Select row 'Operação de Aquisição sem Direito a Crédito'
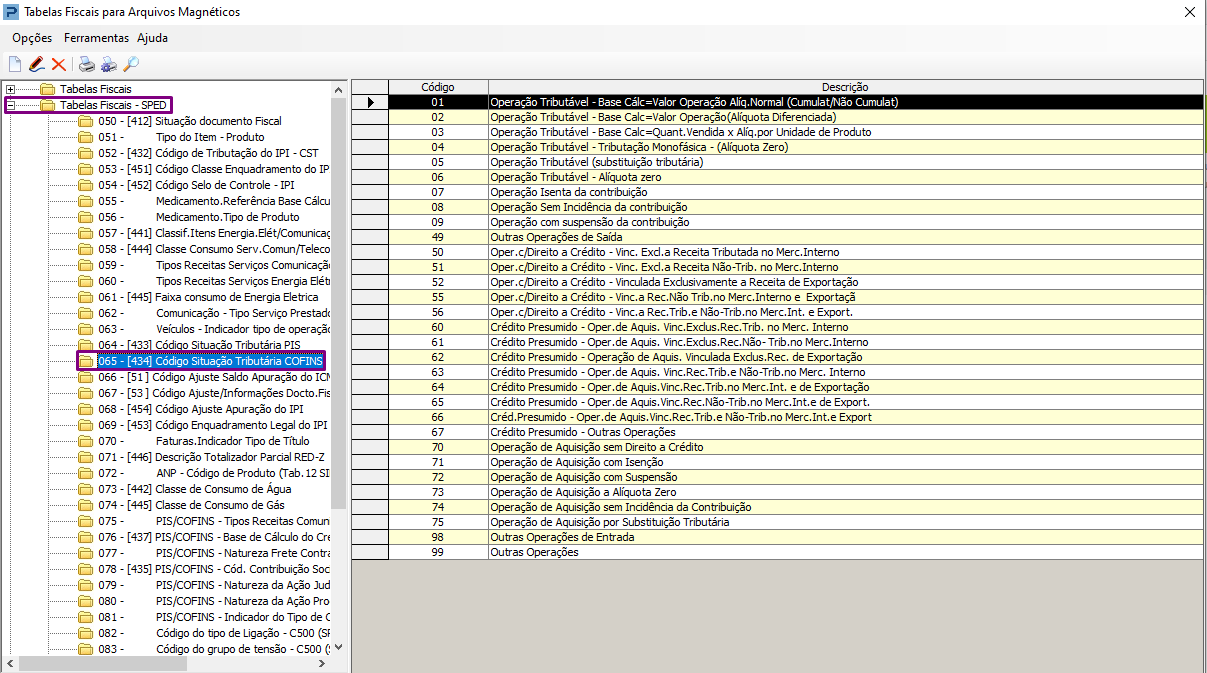The width and height of the screenshot is (1207, 673). (x=845, y=447)
